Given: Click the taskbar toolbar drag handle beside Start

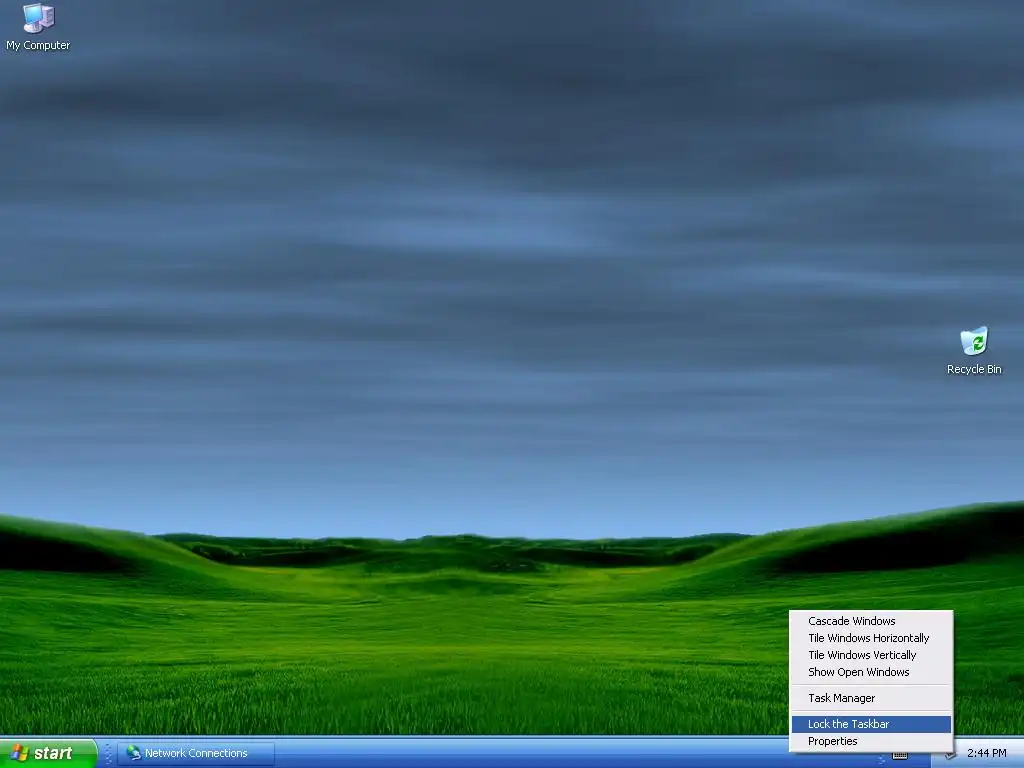Looking at the screenshot, I should (x=108, y=754).
